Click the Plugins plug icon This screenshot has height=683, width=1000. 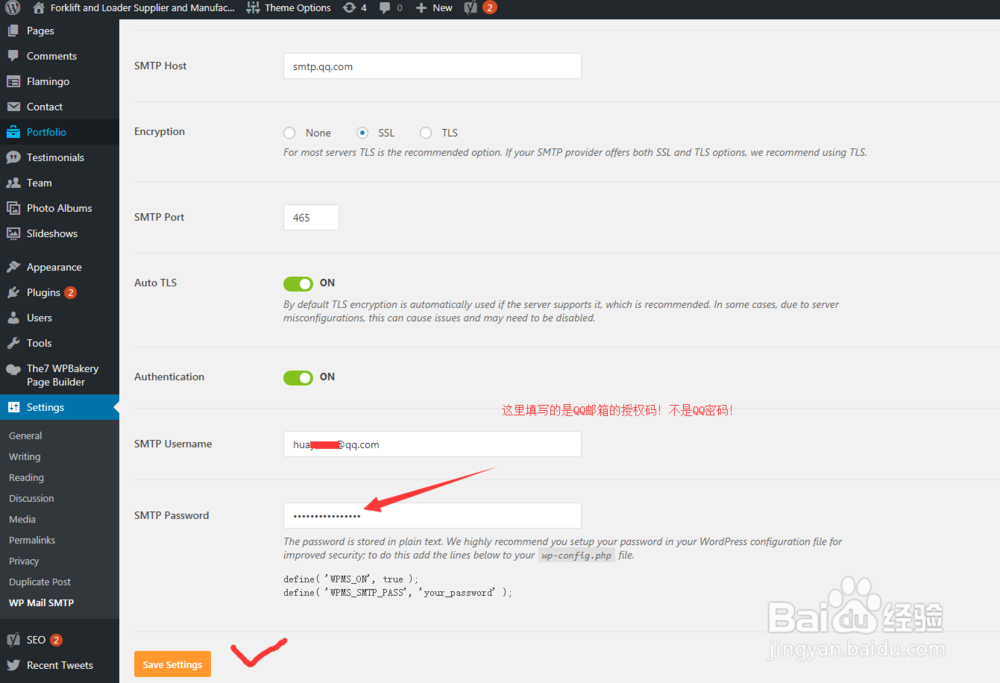(x=13, y=292)
